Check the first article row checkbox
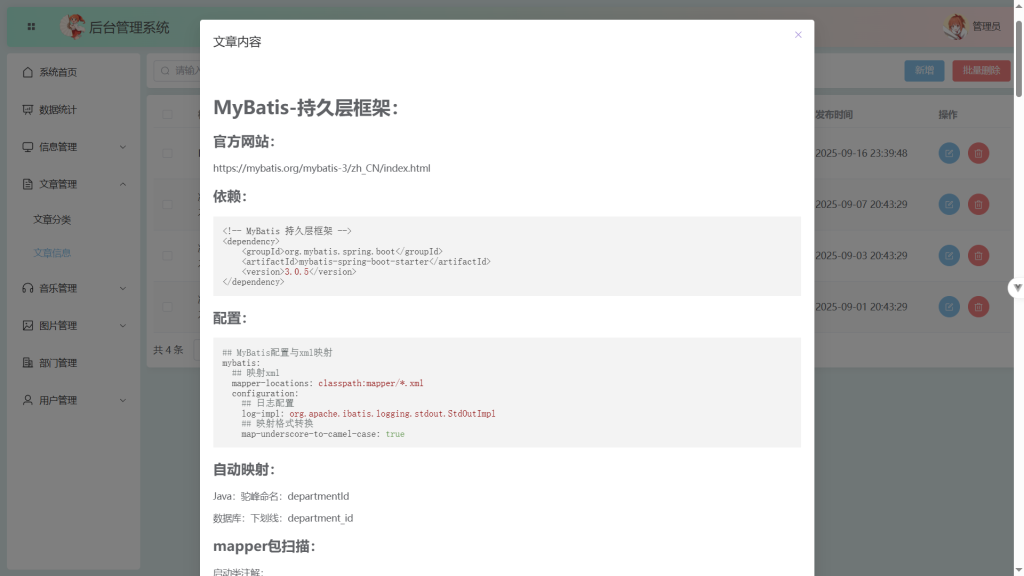Image resolution: width=1024 pixels, height=576 pixels. click(x=167, y=153)
